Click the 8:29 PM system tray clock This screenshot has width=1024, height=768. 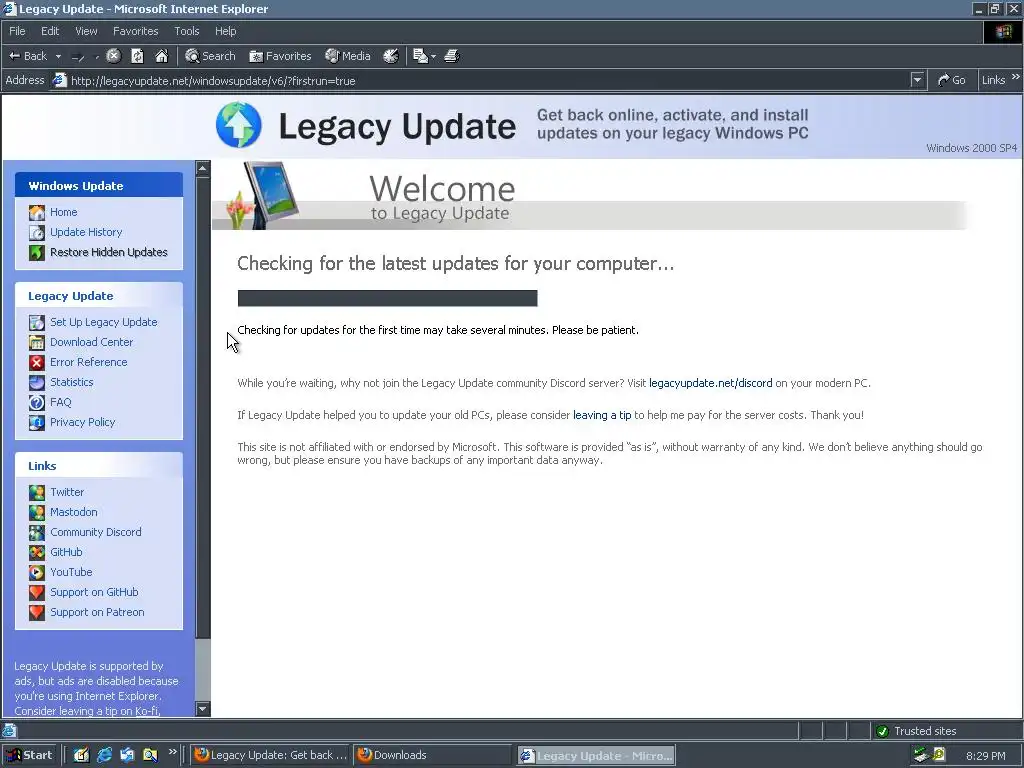(x=985, y=756)
